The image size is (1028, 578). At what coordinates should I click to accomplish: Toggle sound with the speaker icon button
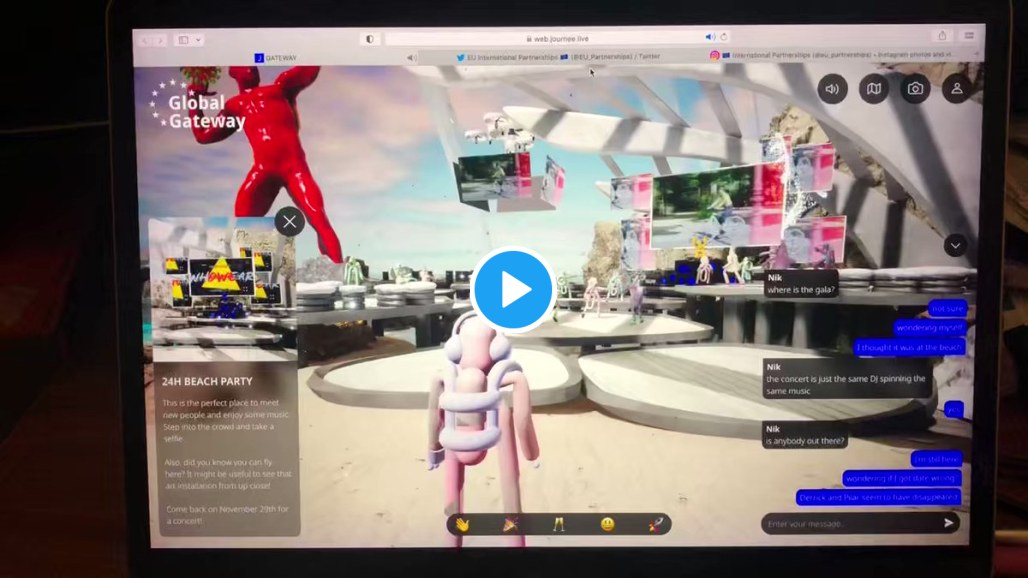click(x=832, y=88)
